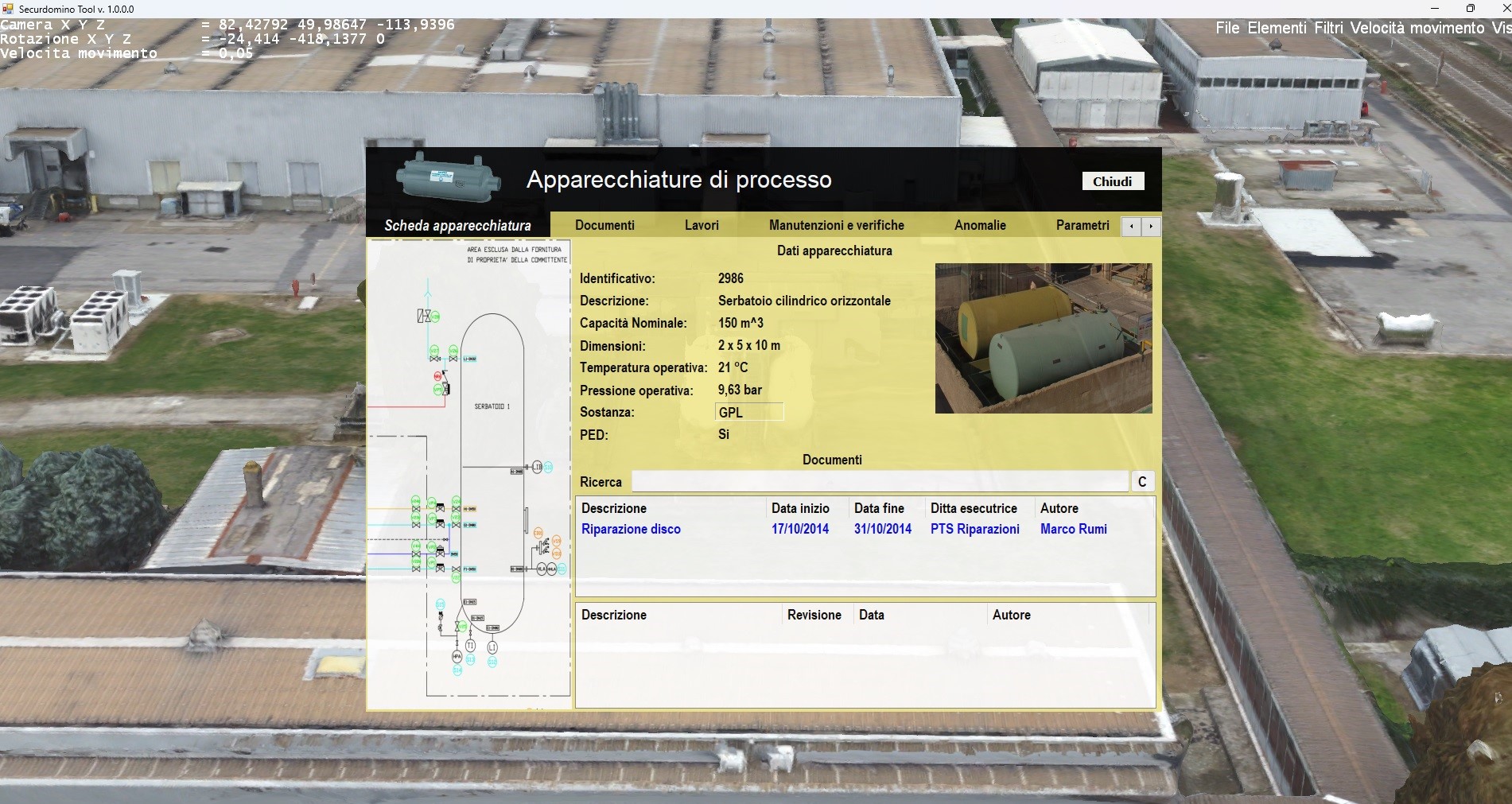Viewport: 1512px width, 804px height.
Task: Click the Securdomino Tool app icon
Action: (9, 9)
